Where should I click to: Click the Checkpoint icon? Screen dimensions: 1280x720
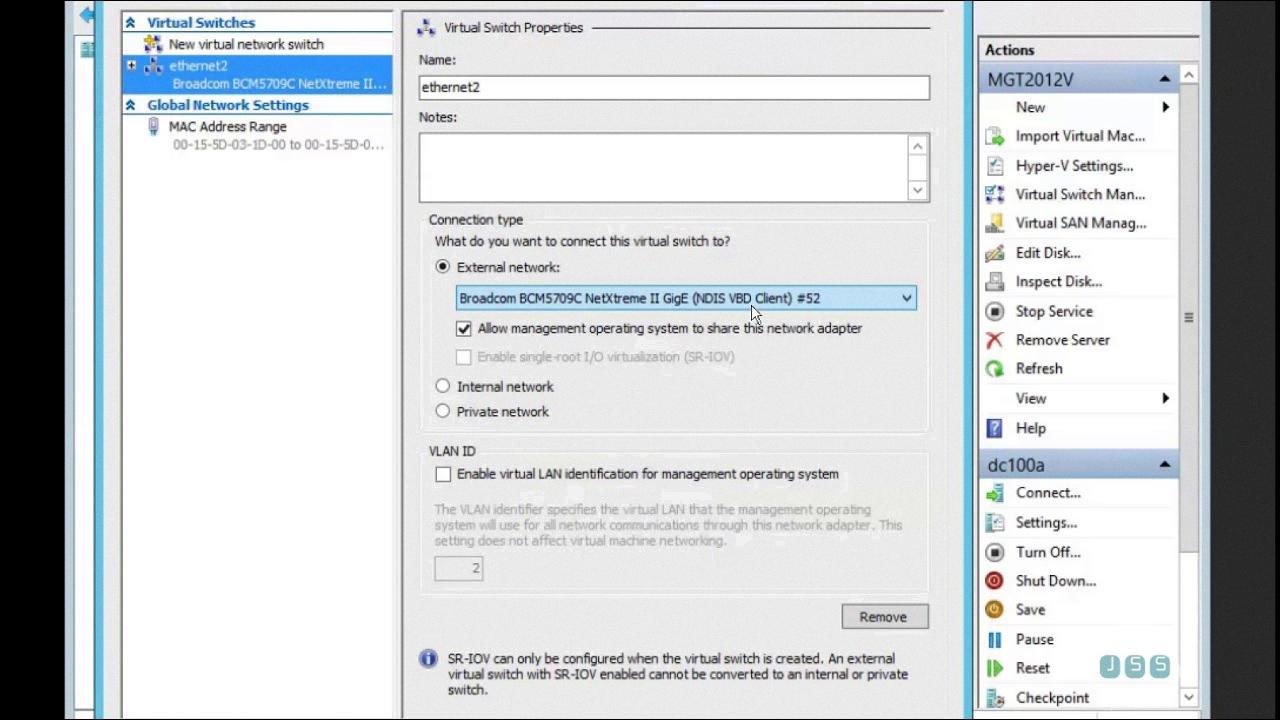[994, 698]
